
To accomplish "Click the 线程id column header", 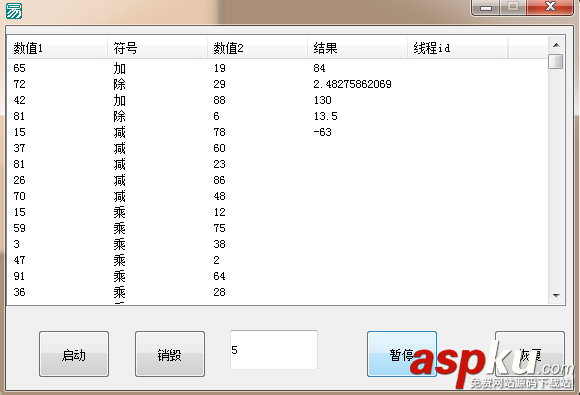I will [x=458, y=48].
